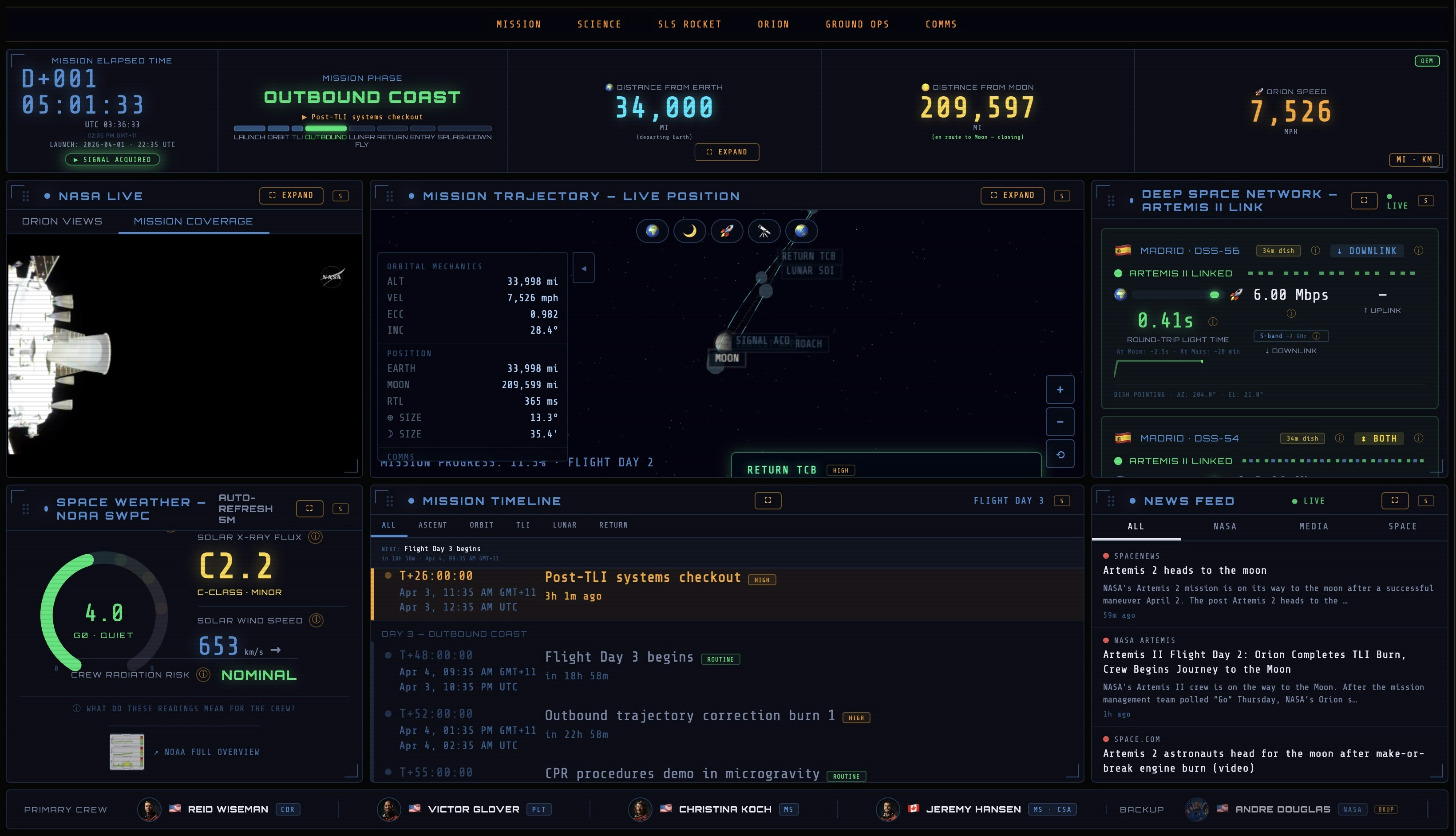Open the Lunar tab in Mission Timeline
Image resolution: width=1456 pixels, height=836 pixels.
click(x=565, y=525)
